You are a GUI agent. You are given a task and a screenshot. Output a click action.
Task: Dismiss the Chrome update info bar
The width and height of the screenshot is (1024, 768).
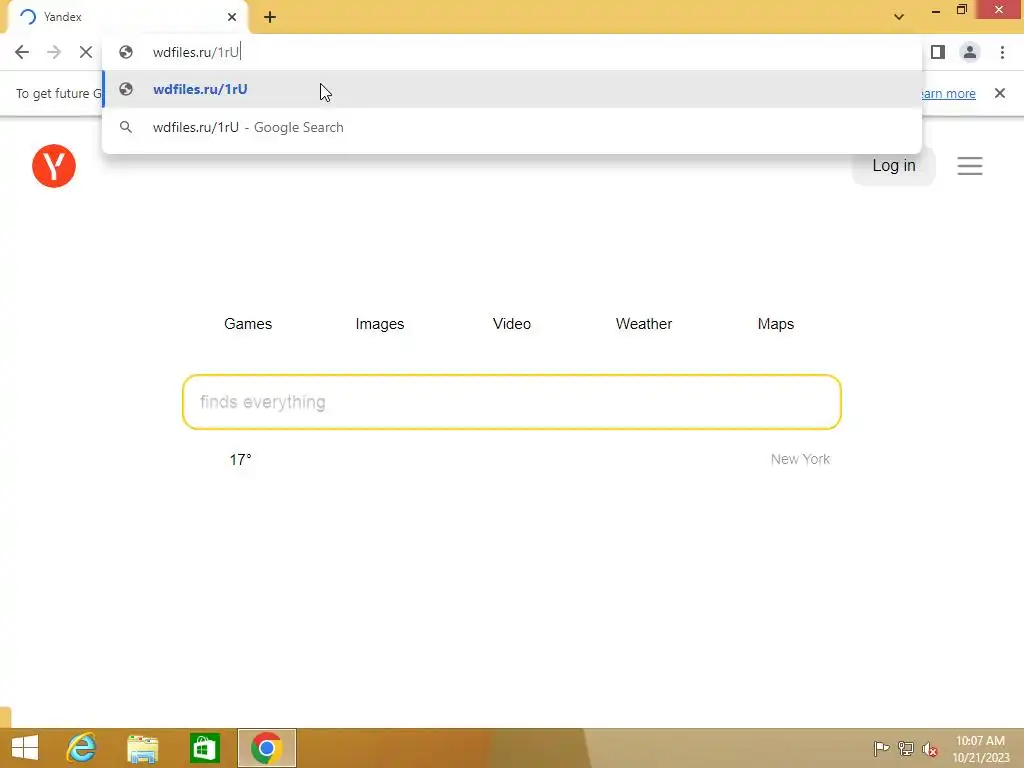tap(1000, 93)
